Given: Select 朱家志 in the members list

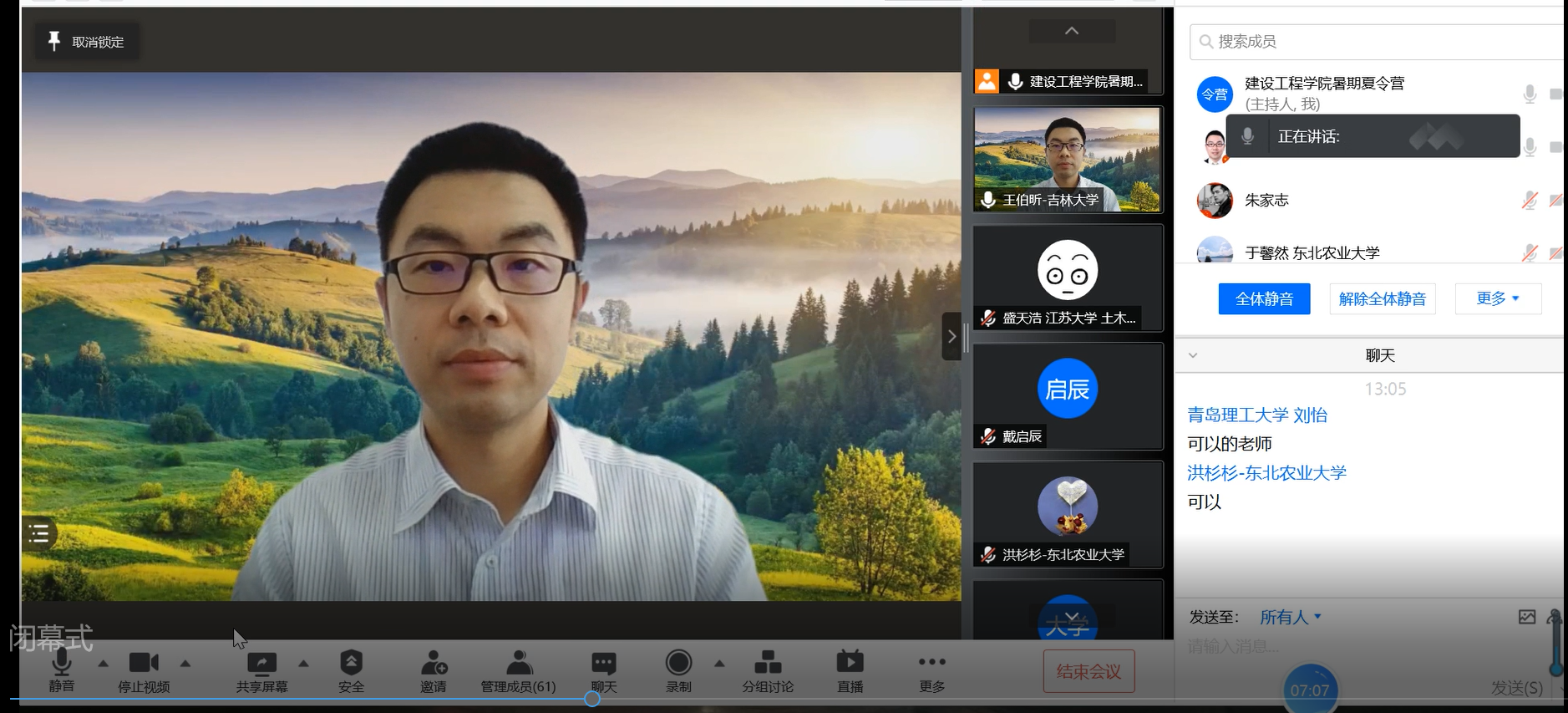Looking at the screenshot, I should (1266, 201).
